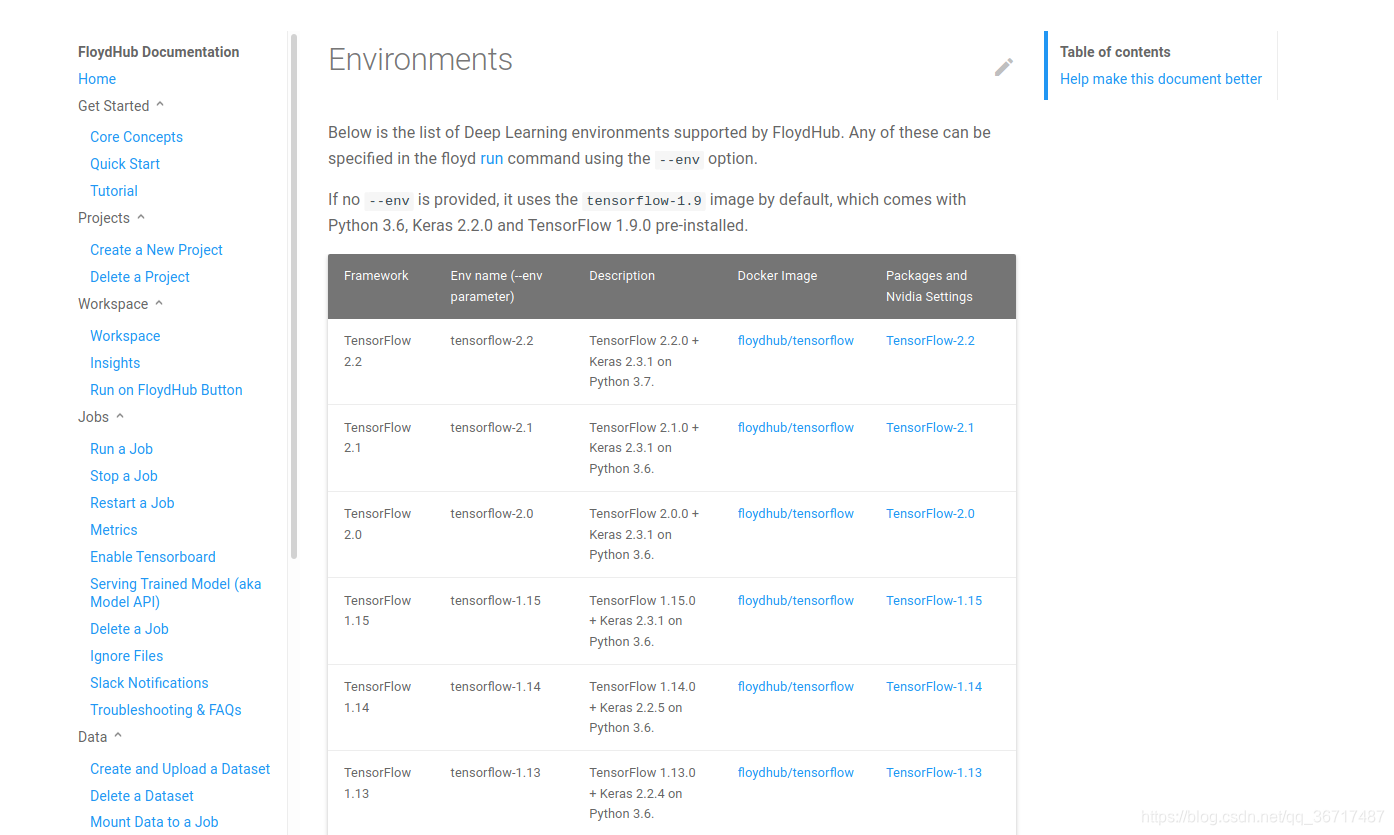
Task: Click the Framework column header
Action: pos(376,276)
